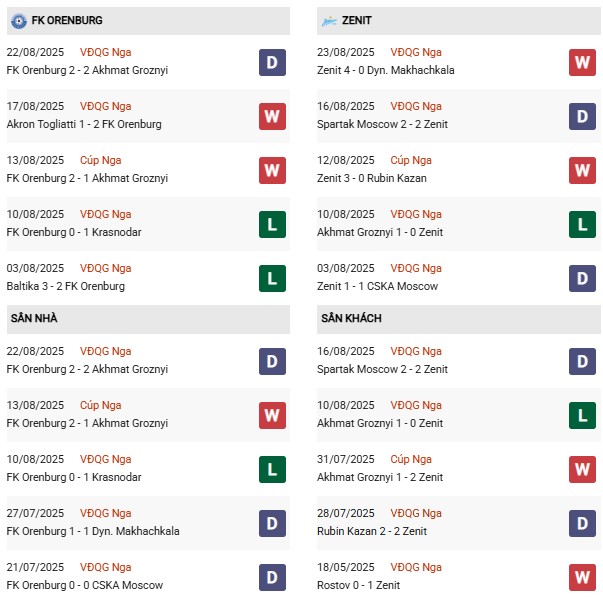
Task: Select the SÂN NHÀ section header
Action: [148, 319]
